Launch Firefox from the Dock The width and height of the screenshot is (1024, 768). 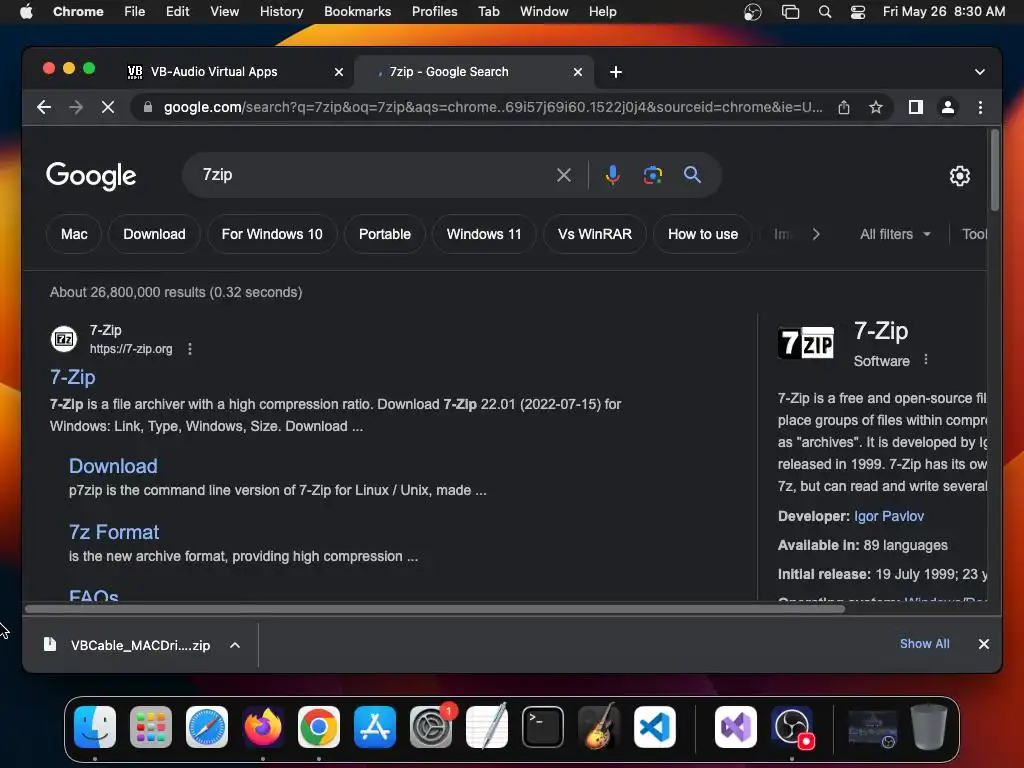263,727
